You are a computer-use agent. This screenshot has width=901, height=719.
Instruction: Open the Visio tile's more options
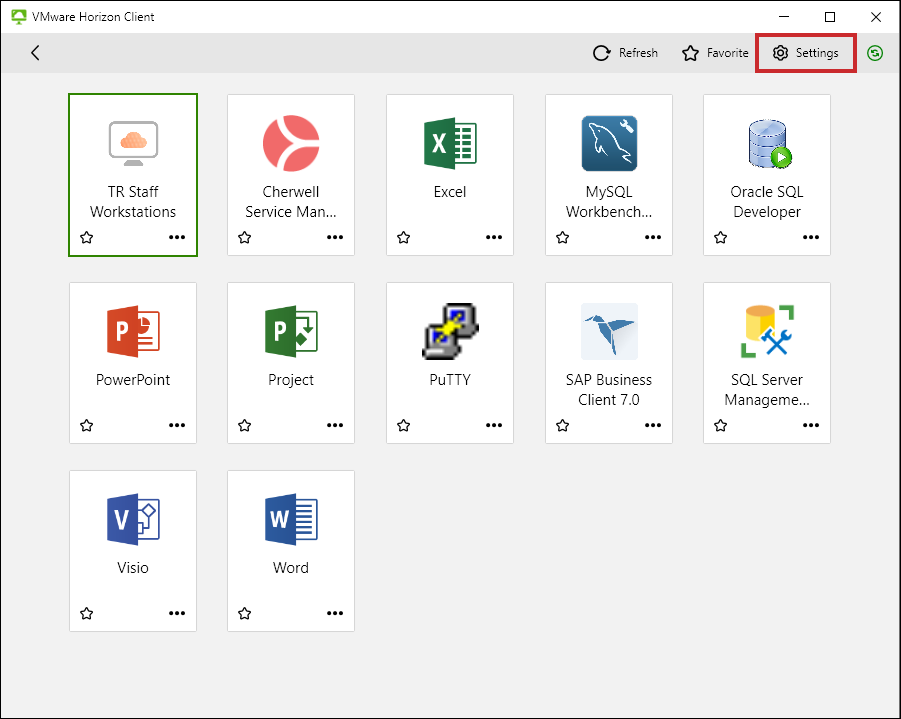[x=177, y=613]
